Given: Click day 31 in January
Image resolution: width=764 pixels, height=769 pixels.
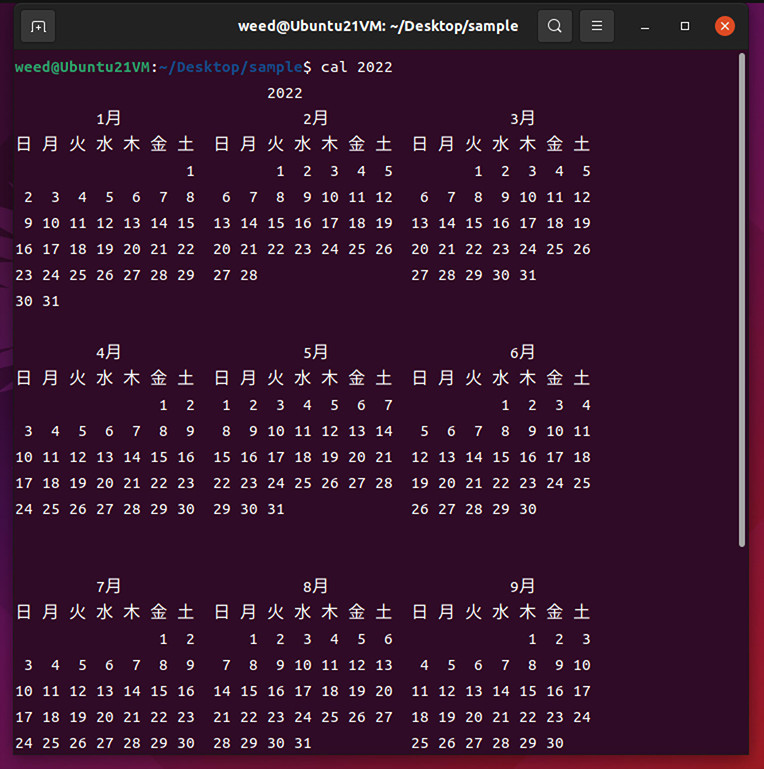Looking at the screenshot, I should coord(51,301).
